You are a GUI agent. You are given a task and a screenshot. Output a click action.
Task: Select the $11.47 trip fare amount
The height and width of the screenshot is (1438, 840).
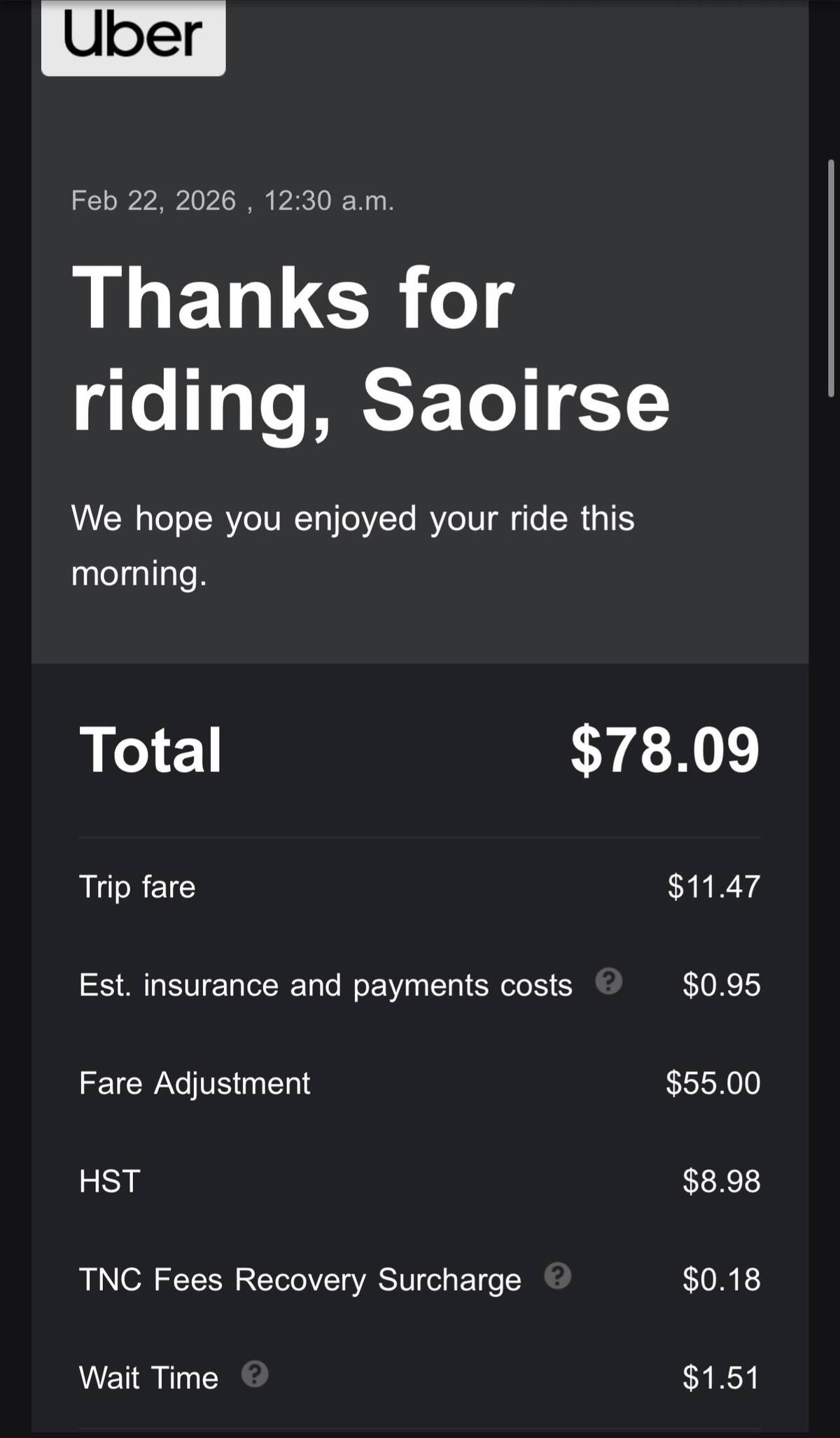pos(713,886)
